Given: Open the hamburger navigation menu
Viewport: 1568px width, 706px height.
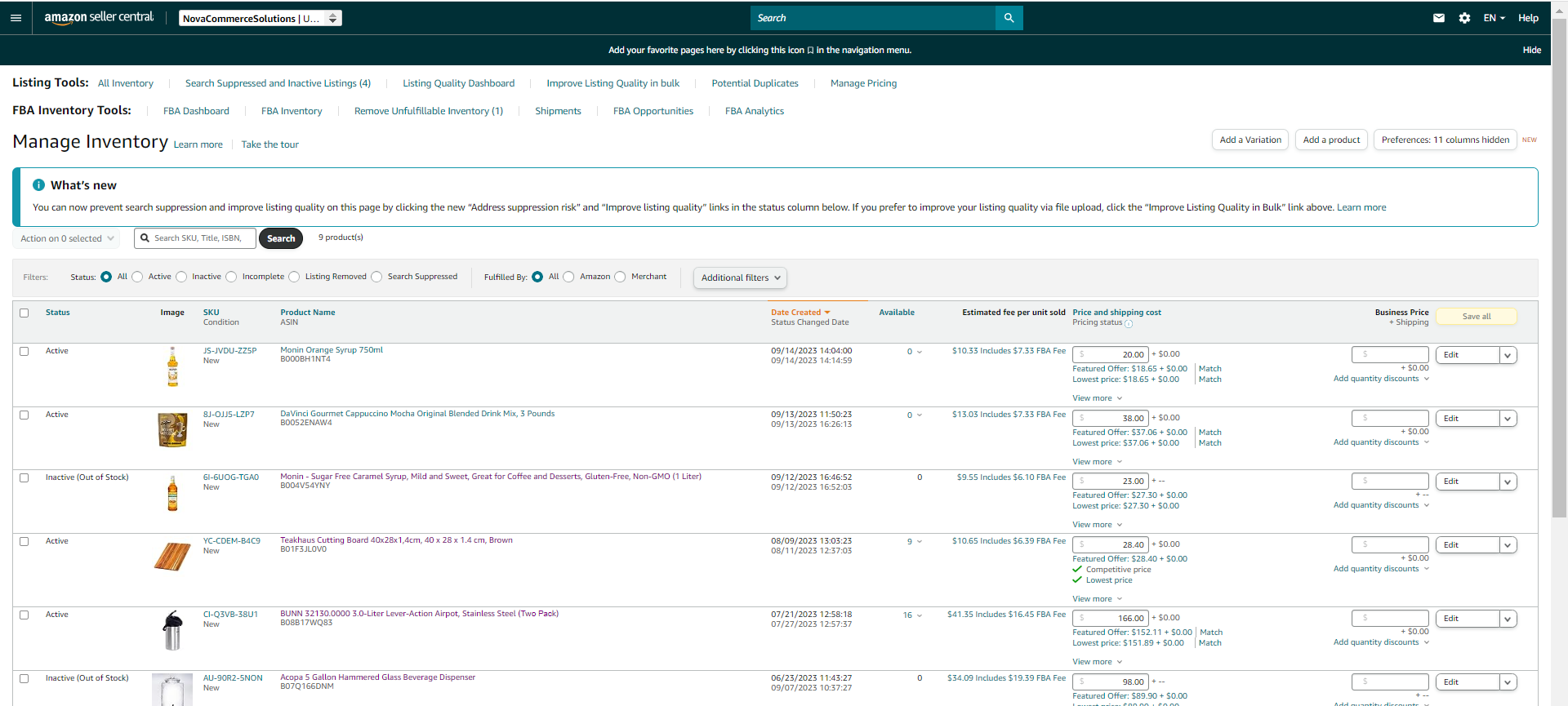Looking at the screenshot, I should click(x=16, y=18).
